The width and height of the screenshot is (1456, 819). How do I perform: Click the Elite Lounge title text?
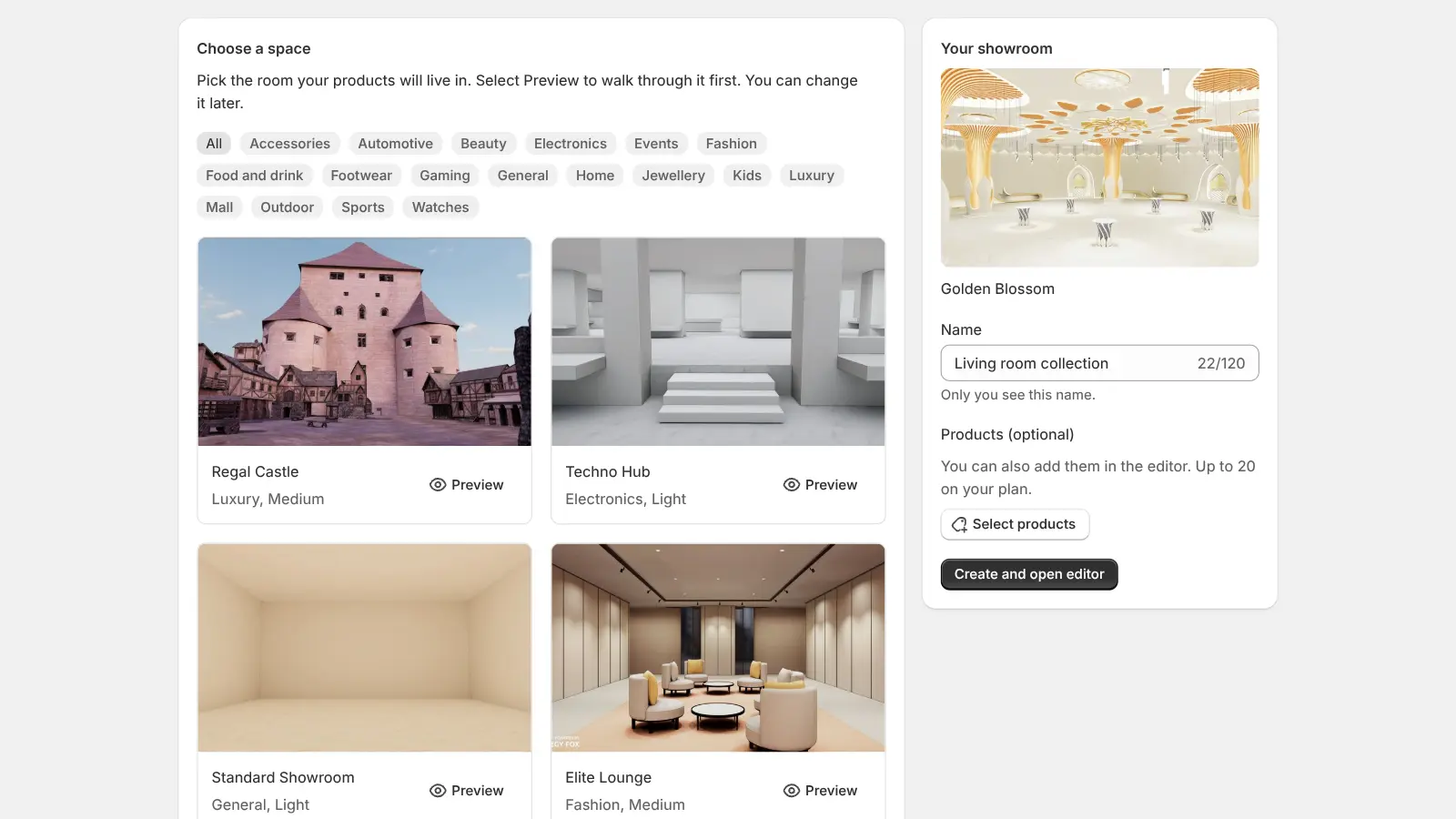[x=609, y=777]
